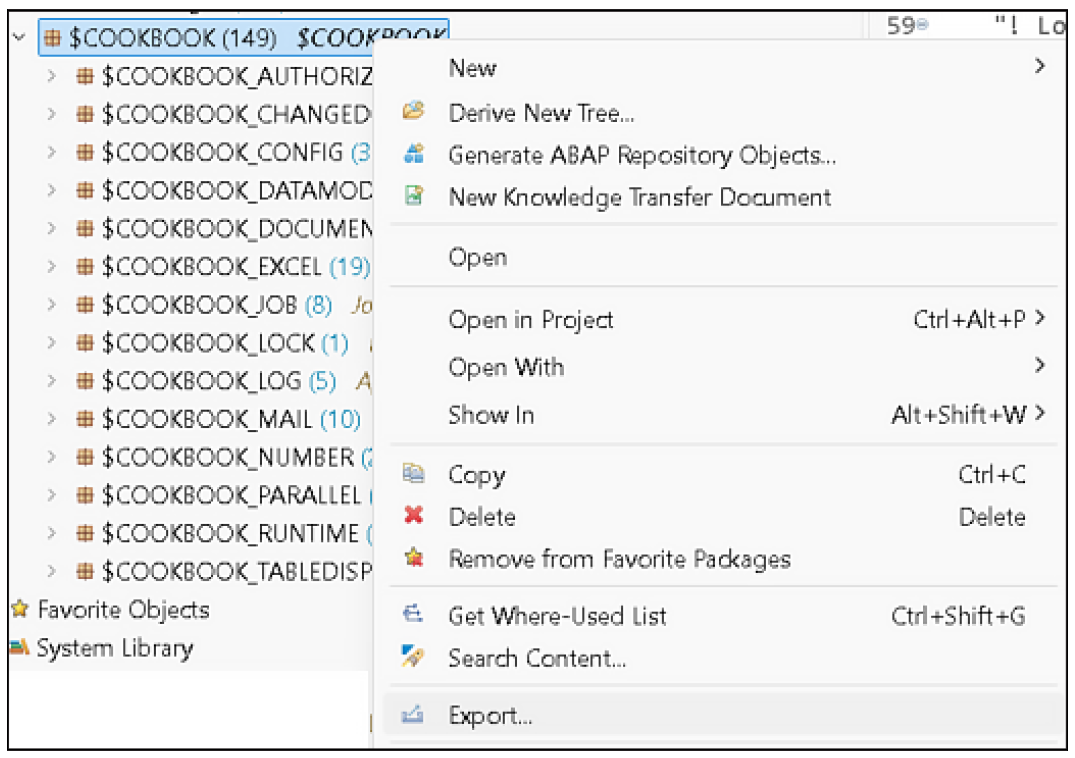
Task: Select the $COOKBOOK_DOCUMEN package row
Action: point(223,228)
